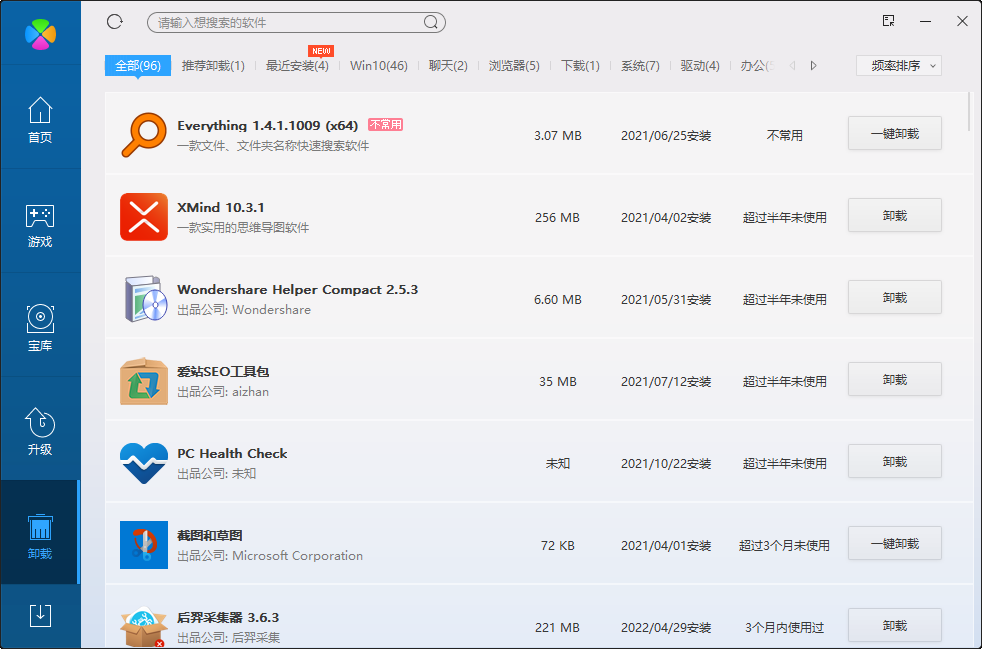
Task: Open the 宝库 software library sidebar icon
Action: (x=40, y=327)
